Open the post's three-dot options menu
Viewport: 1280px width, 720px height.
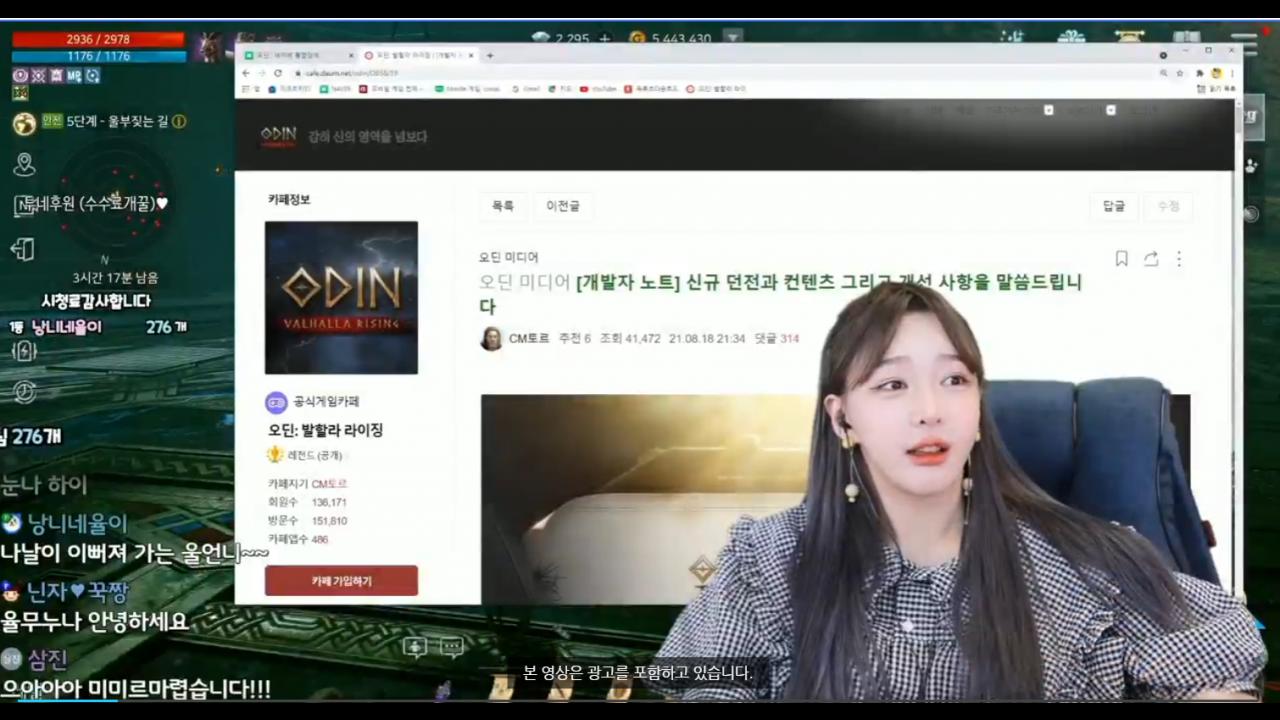1179,259
